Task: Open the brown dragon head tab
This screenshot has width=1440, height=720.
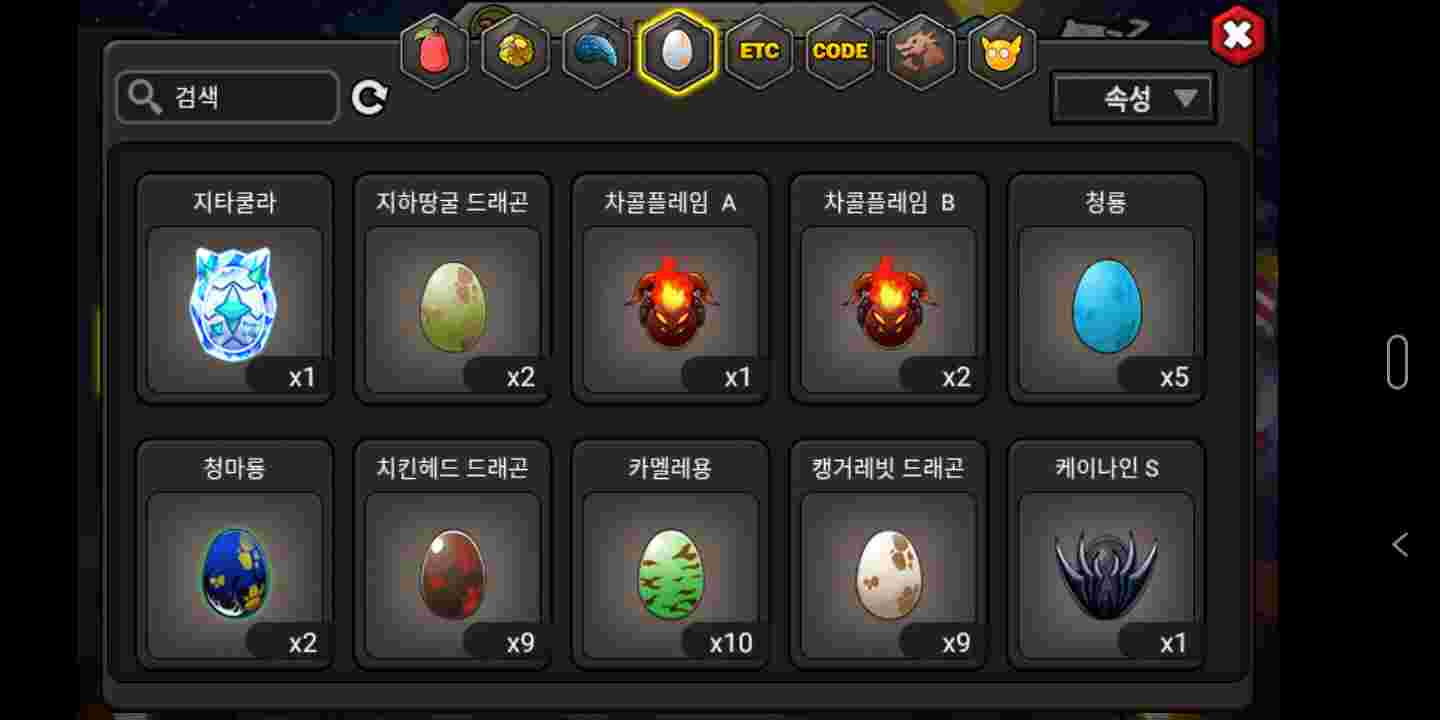Action: pos(921,52)
